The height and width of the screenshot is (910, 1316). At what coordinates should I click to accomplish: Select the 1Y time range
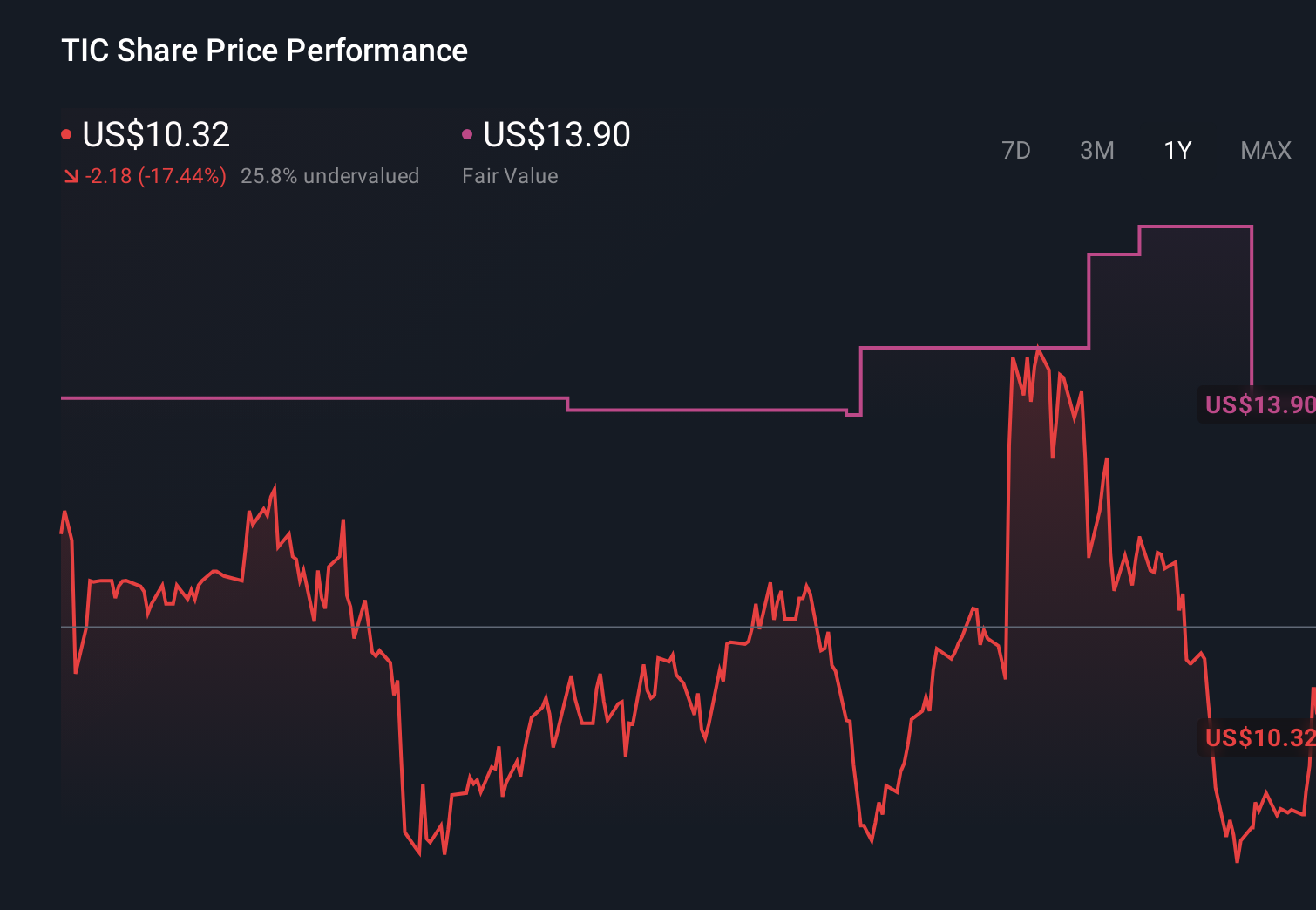click(x=1177, y=150)
